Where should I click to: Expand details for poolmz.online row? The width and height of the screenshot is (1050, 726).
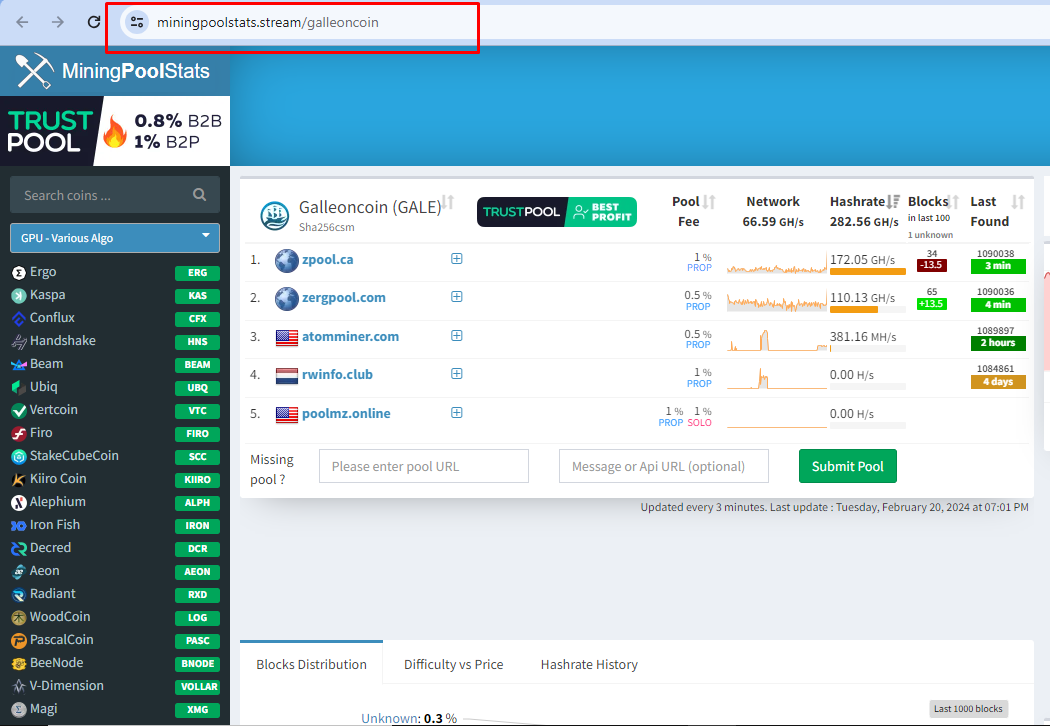(457, 413)
